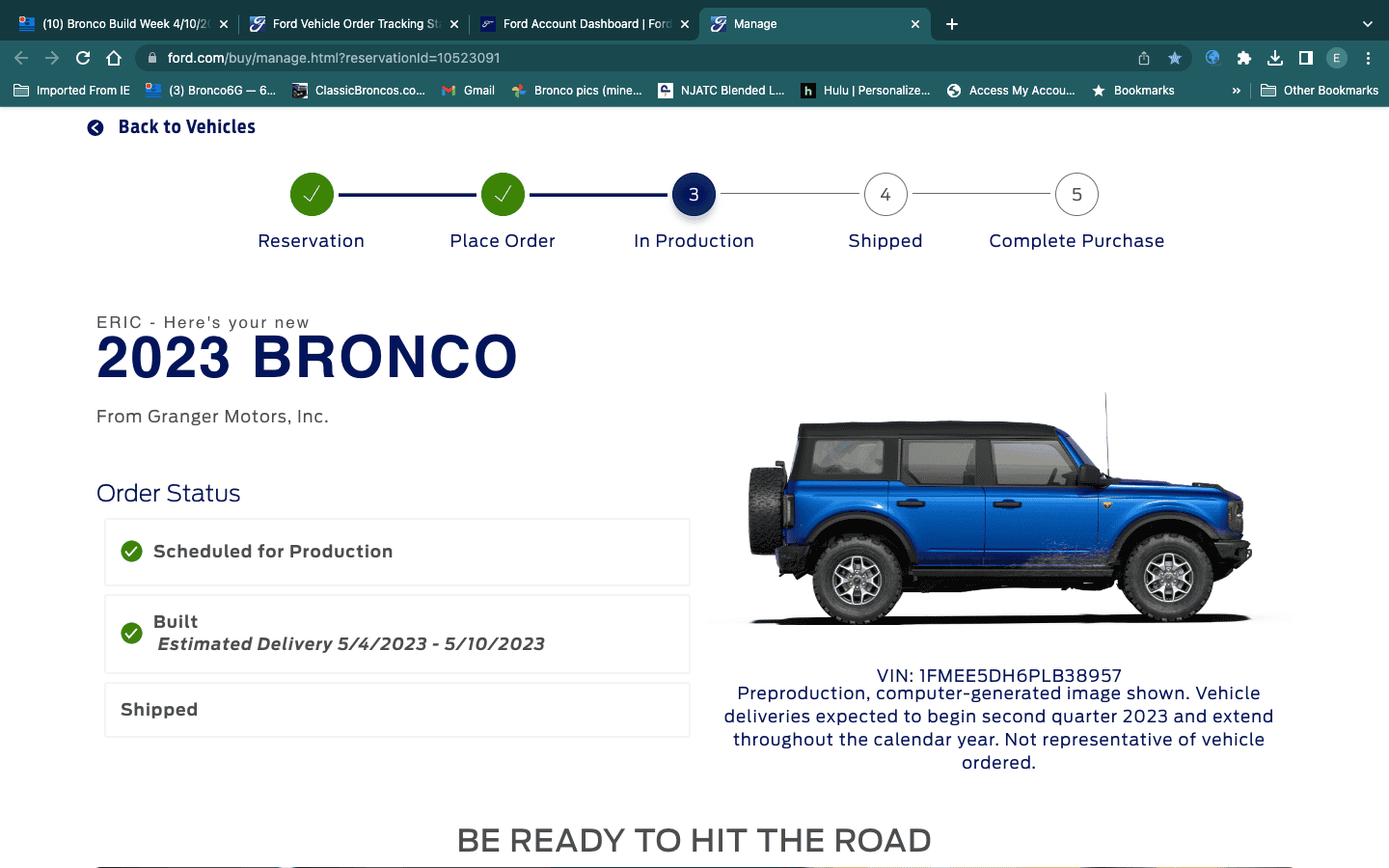Show more bookmarks with the double chevron
Image resolution: width=1389 pixels, height=868 pixels.
1237,91
